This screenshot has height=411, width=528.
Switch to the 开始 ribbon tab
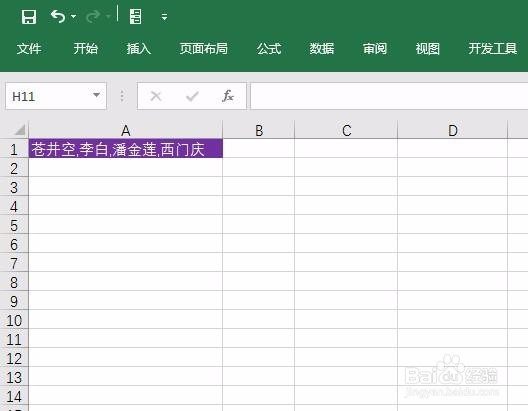coord(86,49)
